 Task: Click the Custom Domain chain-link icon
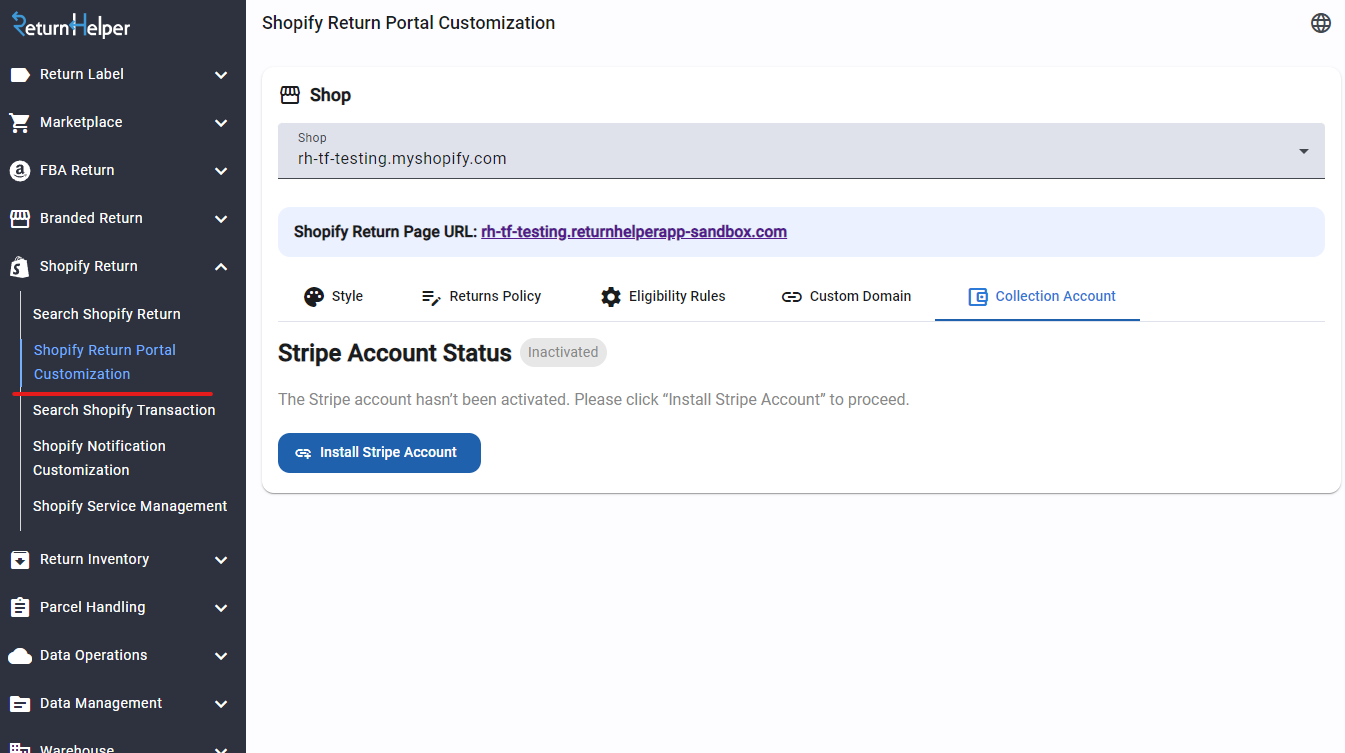791,296
